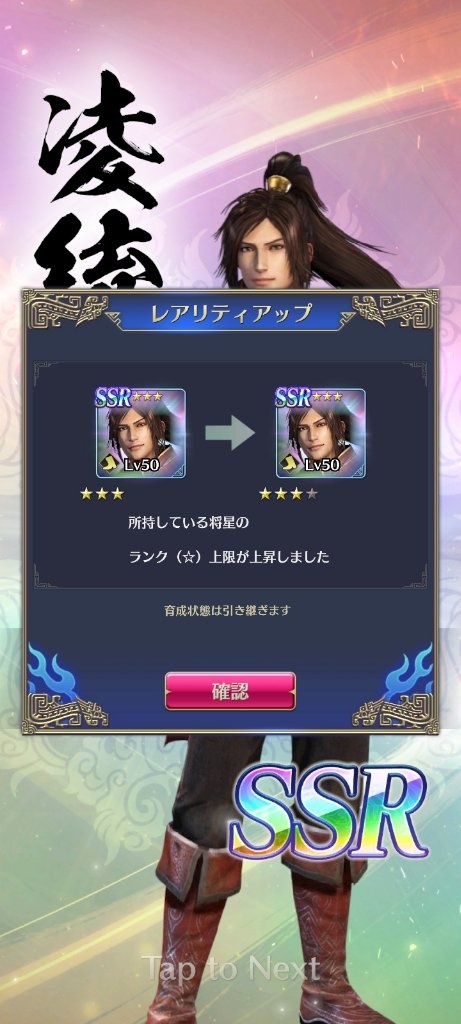Tap the left SSR character portrait card
The image size is (461, 1024).
140,432
